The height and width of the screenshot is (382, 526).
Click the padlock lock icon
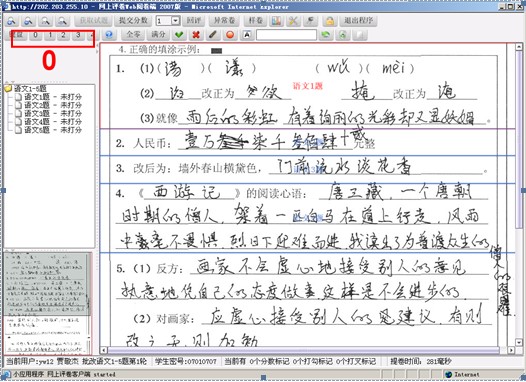click(329, 21)
